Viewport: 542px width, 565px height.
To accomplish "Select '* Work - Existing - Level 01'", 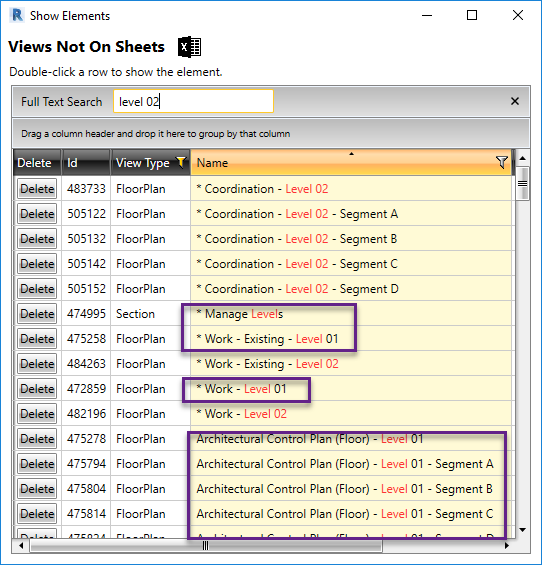I will (351, 339).
